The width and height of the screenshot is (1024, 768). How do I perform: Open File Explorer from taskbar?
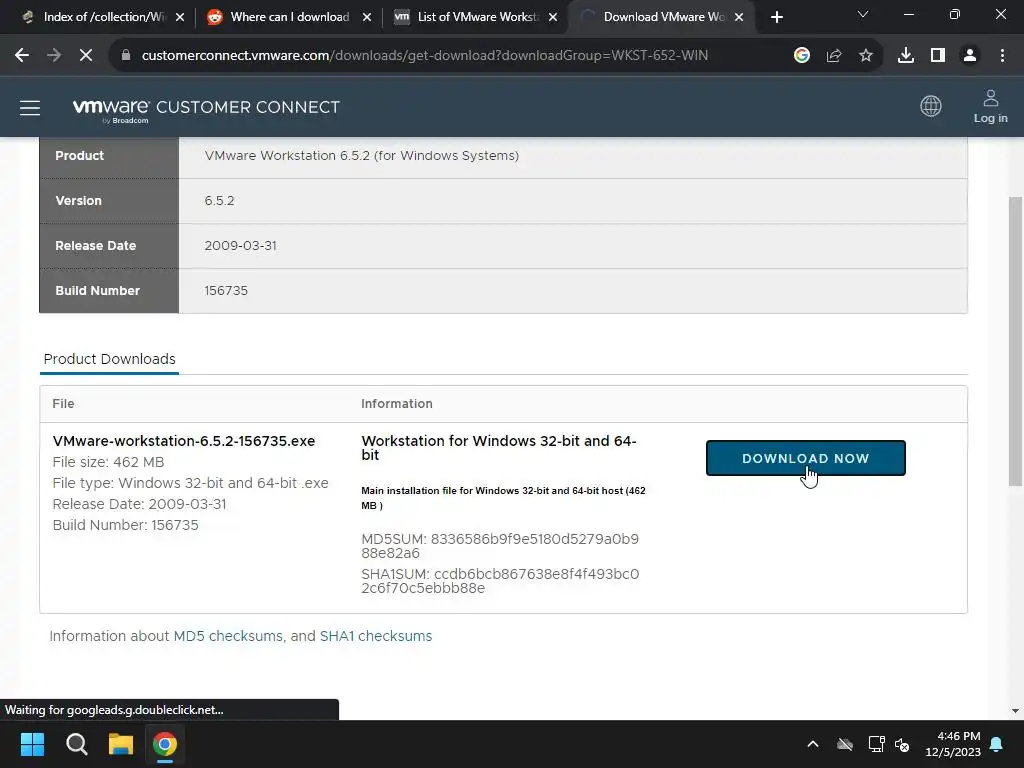(x=121, y=744)
